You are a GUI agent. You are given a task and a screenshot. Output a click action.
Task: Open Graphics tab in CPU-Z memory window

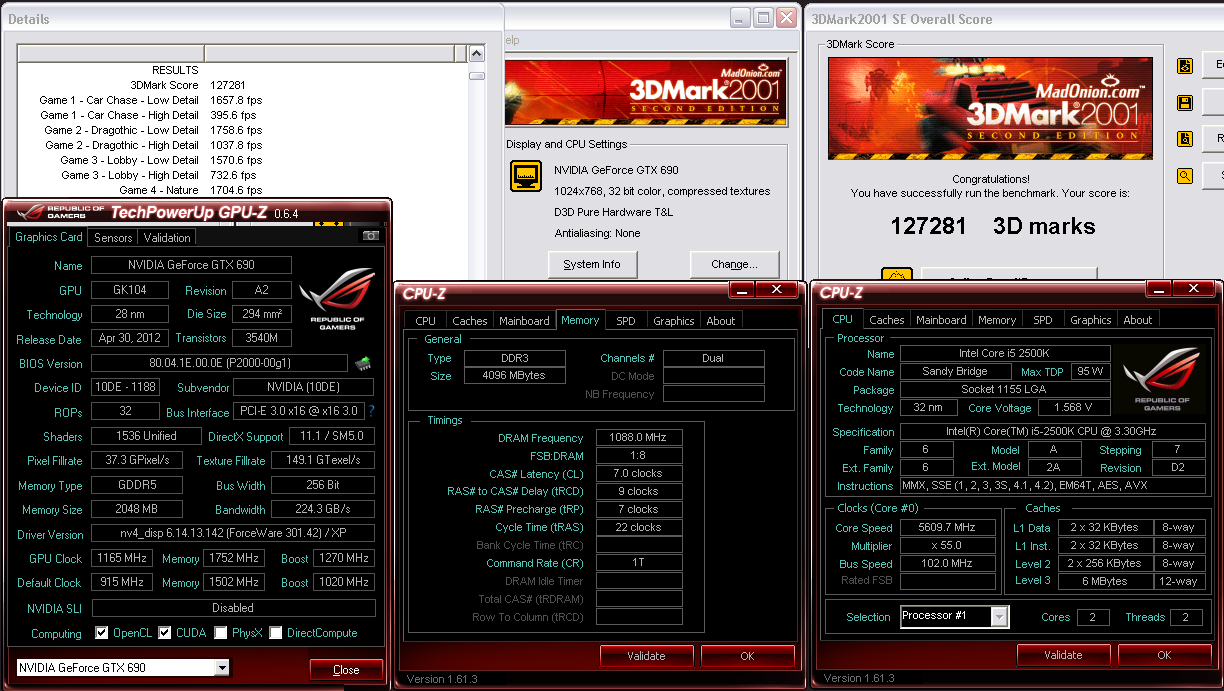pos(674,321)
